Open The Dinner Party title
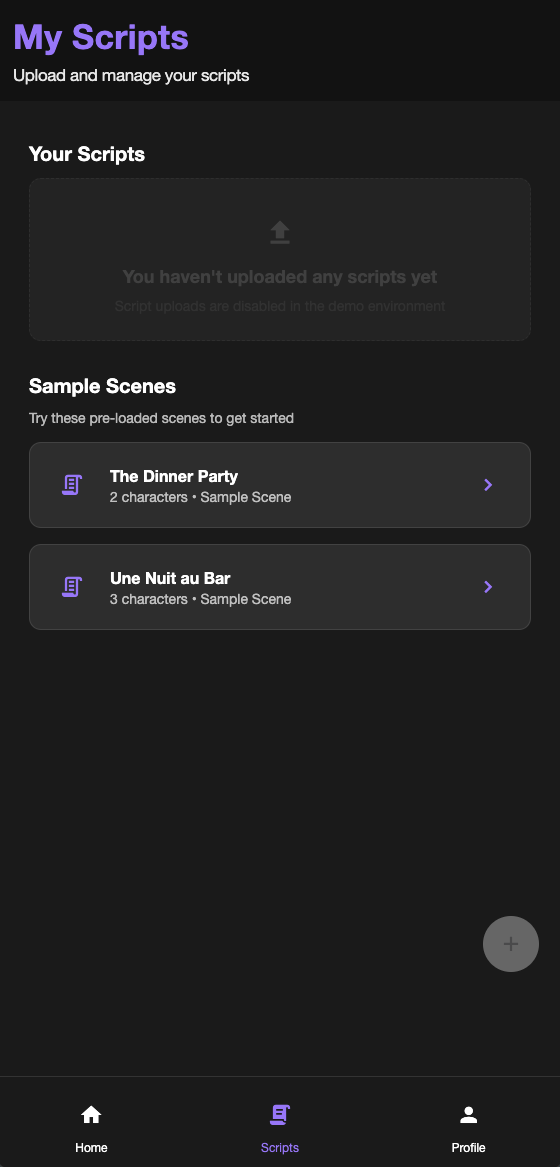The height and width of the screenshot is (1167, 560). (174, 476)
